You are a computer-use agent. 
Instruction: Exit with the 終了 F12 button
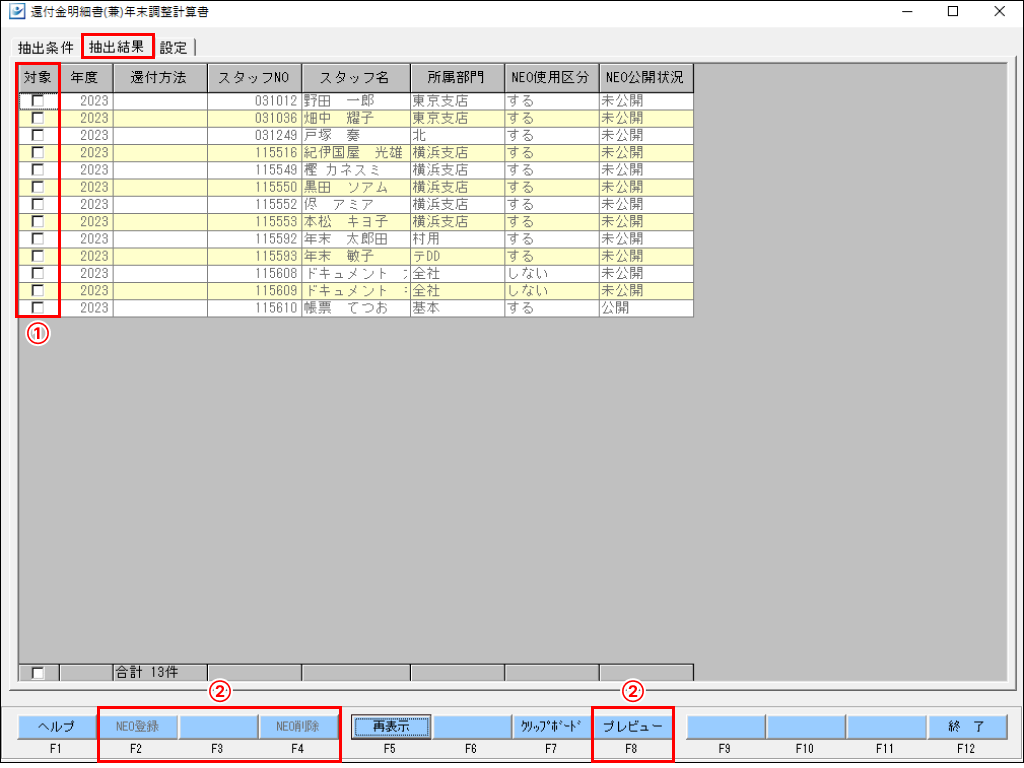[967, 726]
